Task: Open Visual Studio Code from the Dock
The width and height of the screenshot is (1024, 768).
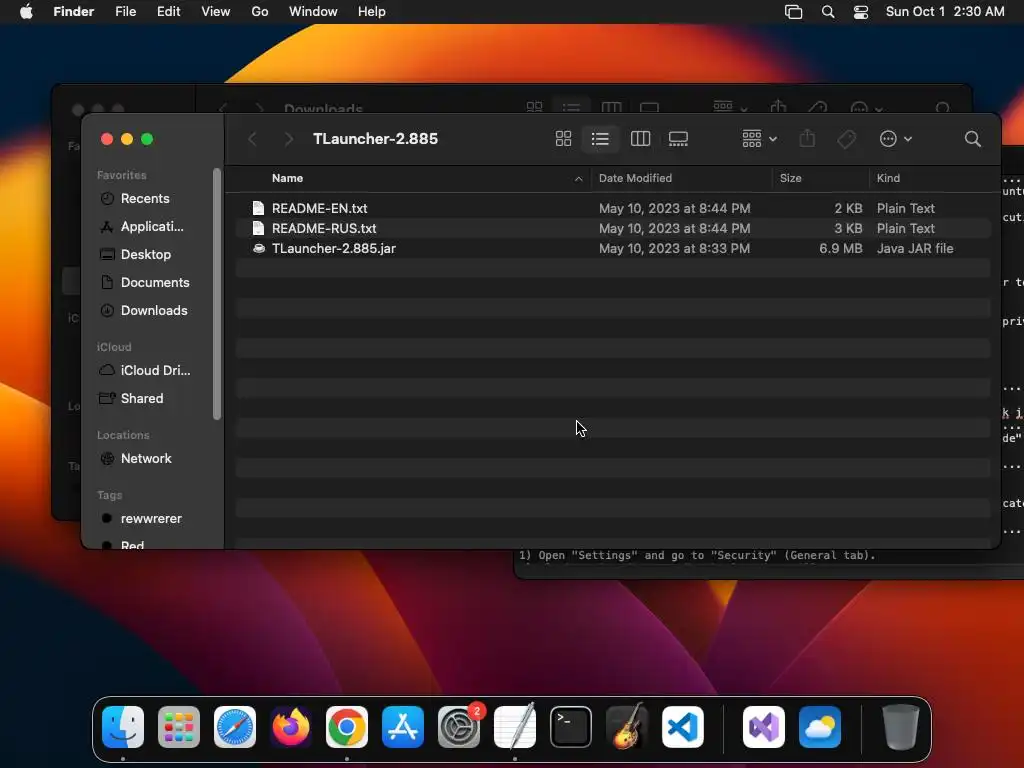Action: pos(683,727)
